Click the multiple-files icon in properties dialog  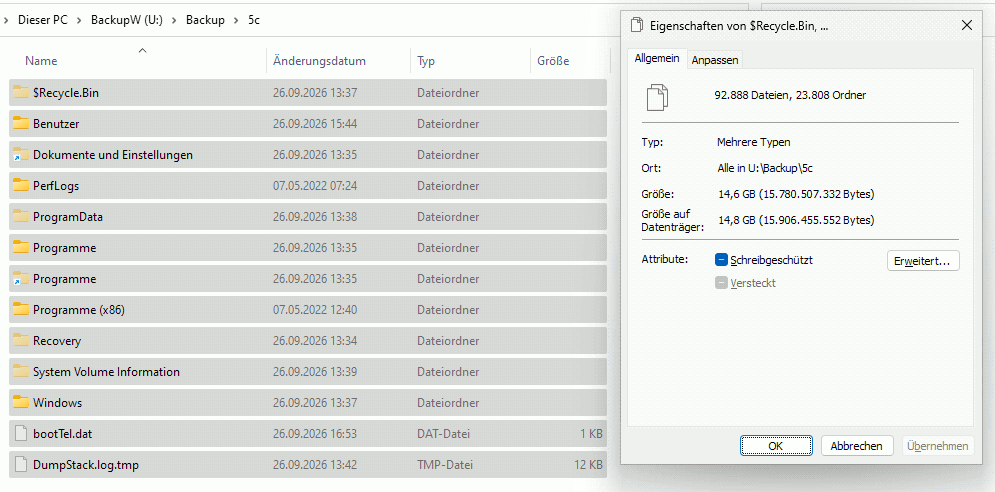(657, 98)
